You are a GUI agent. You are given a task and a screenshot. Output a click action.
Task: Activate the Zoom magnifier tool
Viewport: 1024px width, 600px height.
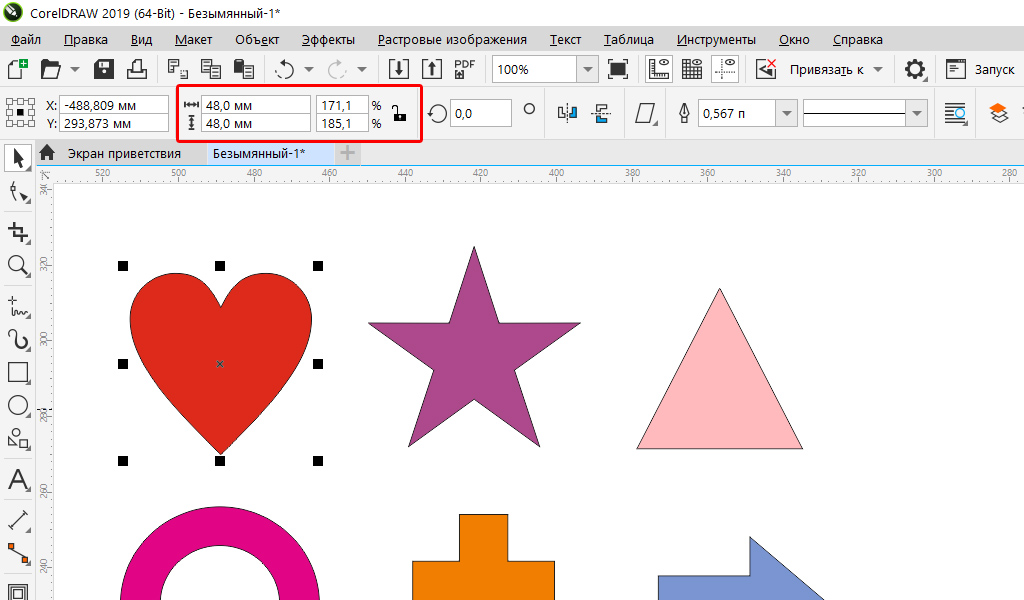[18, 265]
